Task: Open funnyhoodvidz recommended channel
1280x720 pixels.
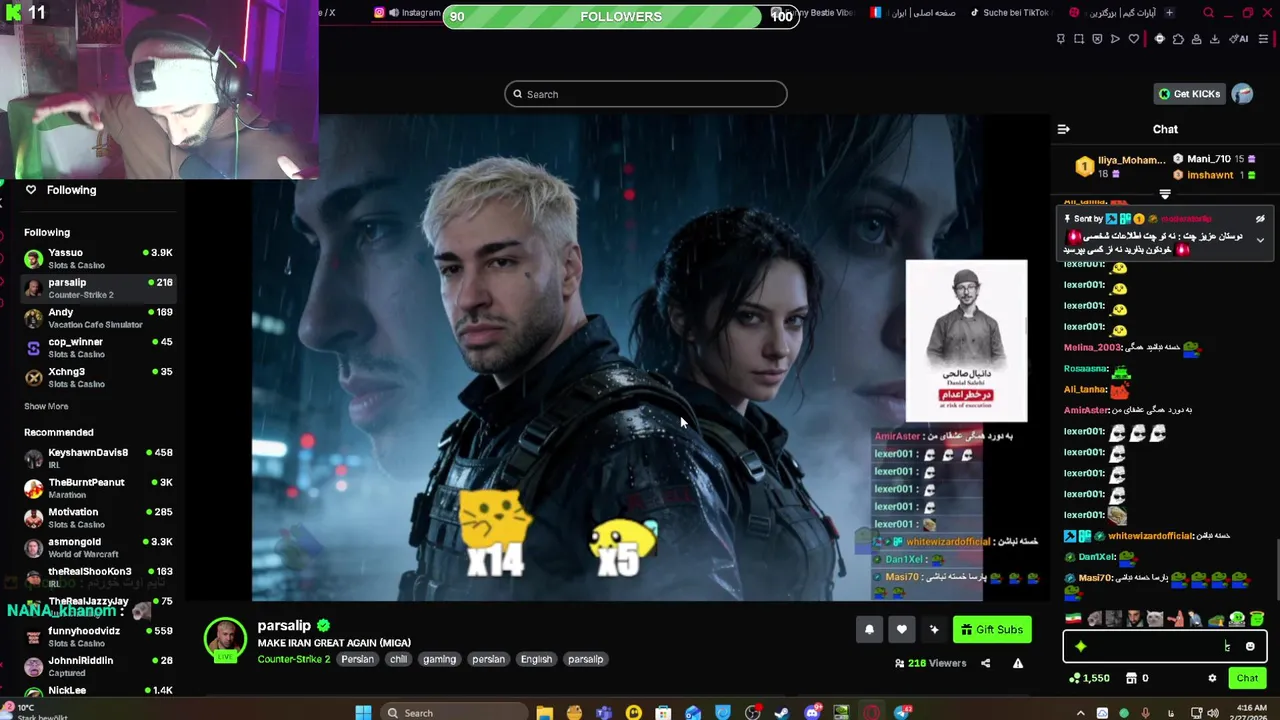Action: coord(98,637)
